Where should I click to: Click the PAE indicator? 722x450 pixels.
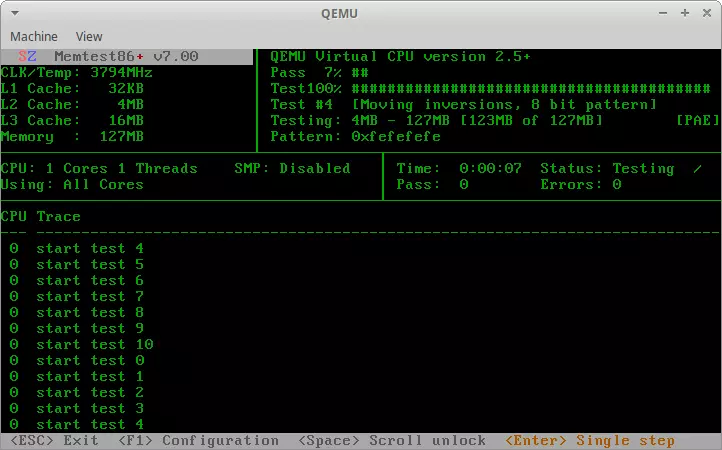(x=698, y=121)
